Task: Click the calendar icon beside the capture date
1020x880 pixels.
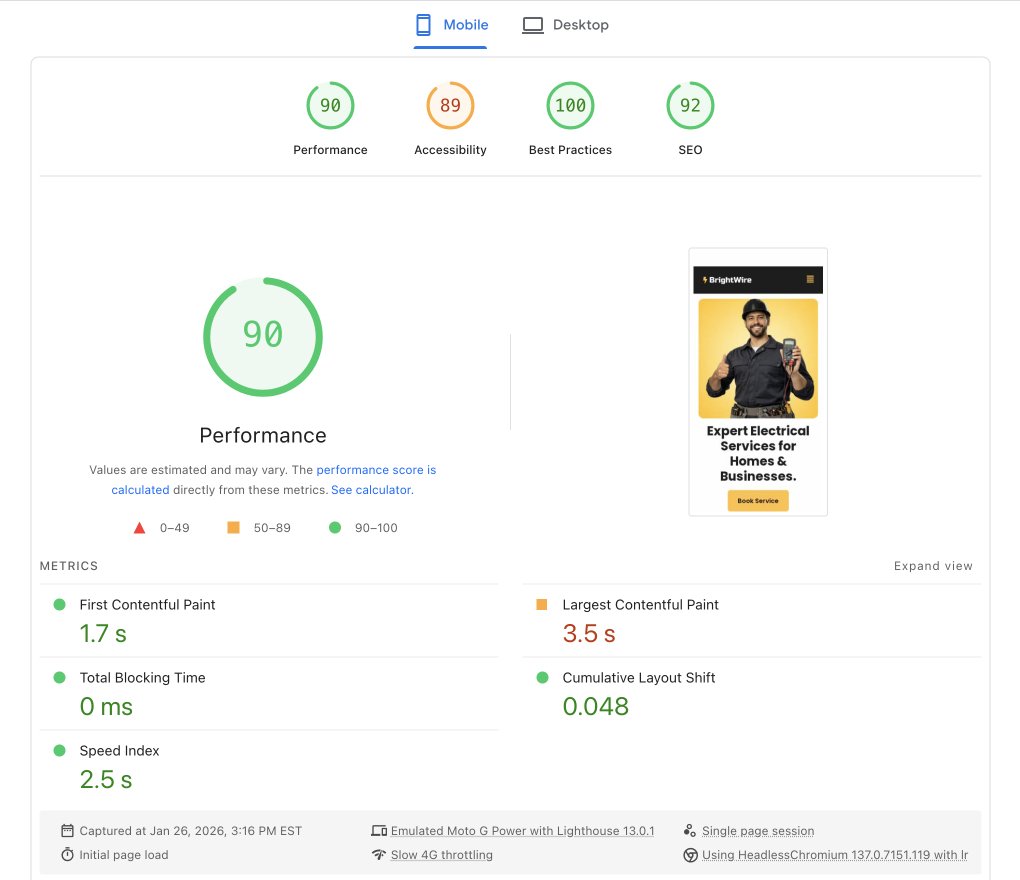Action: coord(65,830)
